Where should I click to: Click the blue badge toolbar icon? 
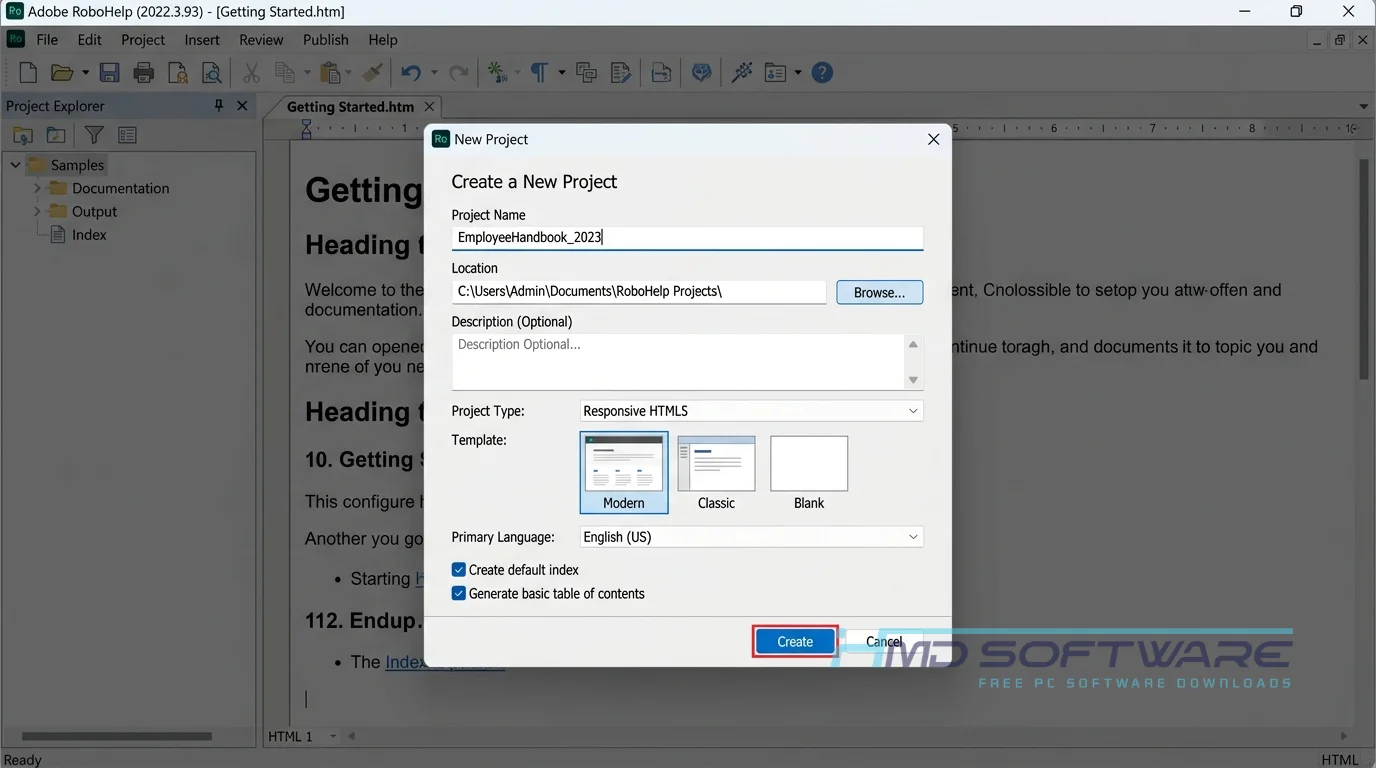(702, 73)
